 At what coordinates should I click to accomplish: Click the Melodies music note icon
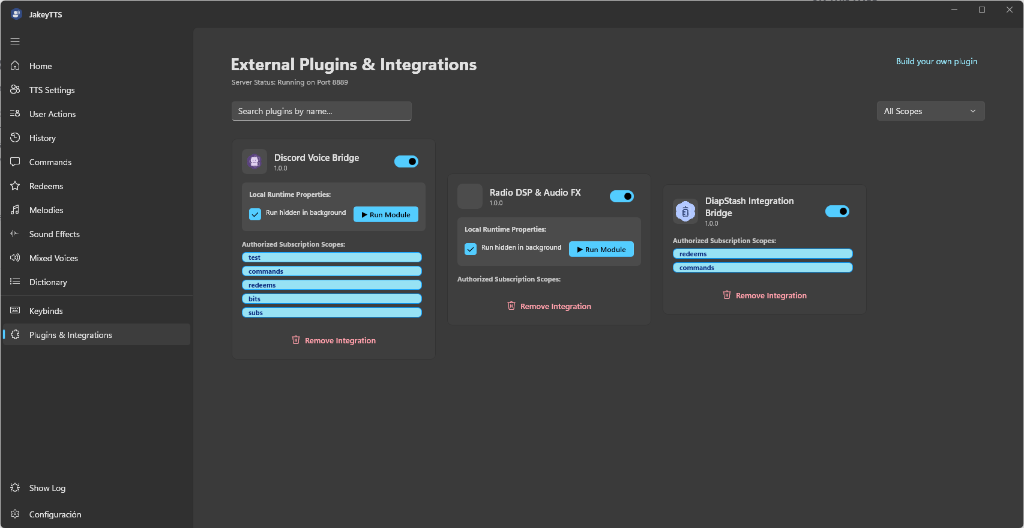[x=15, y=210]
